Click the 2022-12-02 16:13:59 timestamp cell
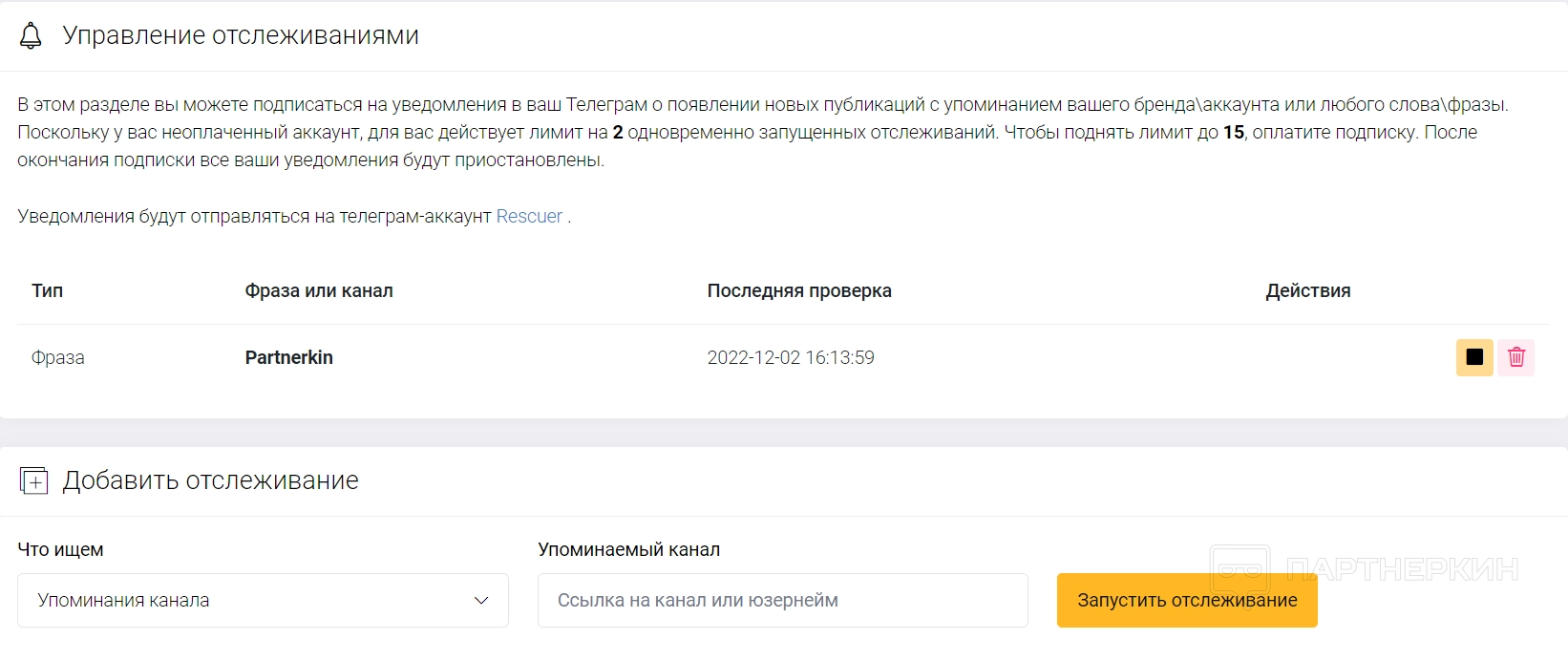1568x661 pixels. (791, 357)
